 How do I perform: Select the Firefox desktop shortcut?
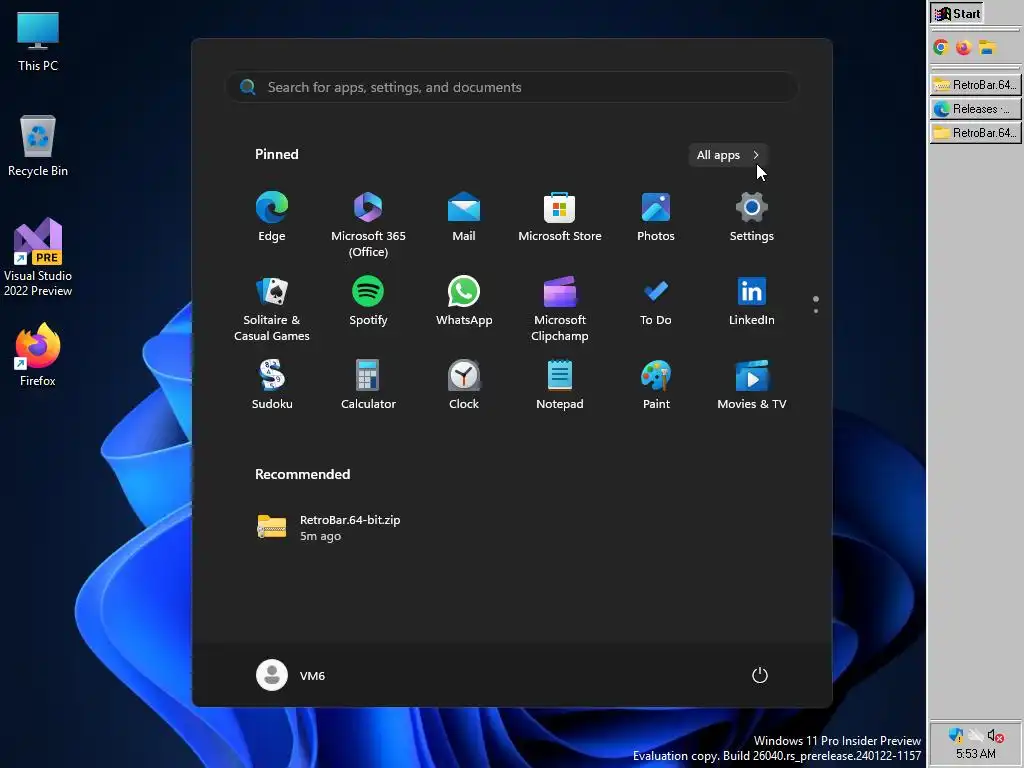38,355
